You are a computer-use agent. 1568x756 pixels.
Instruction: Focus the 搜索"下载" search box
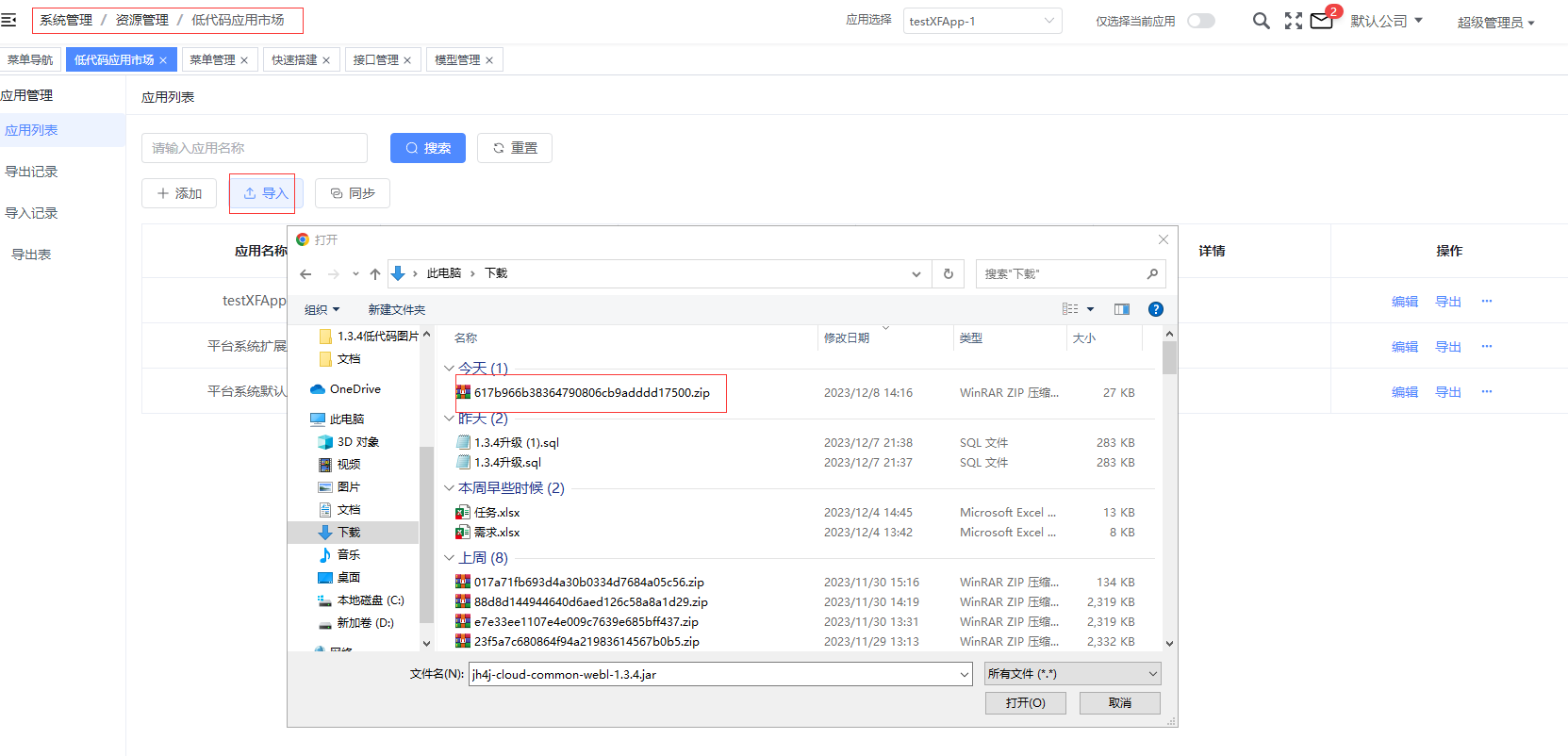point(1071,274)
